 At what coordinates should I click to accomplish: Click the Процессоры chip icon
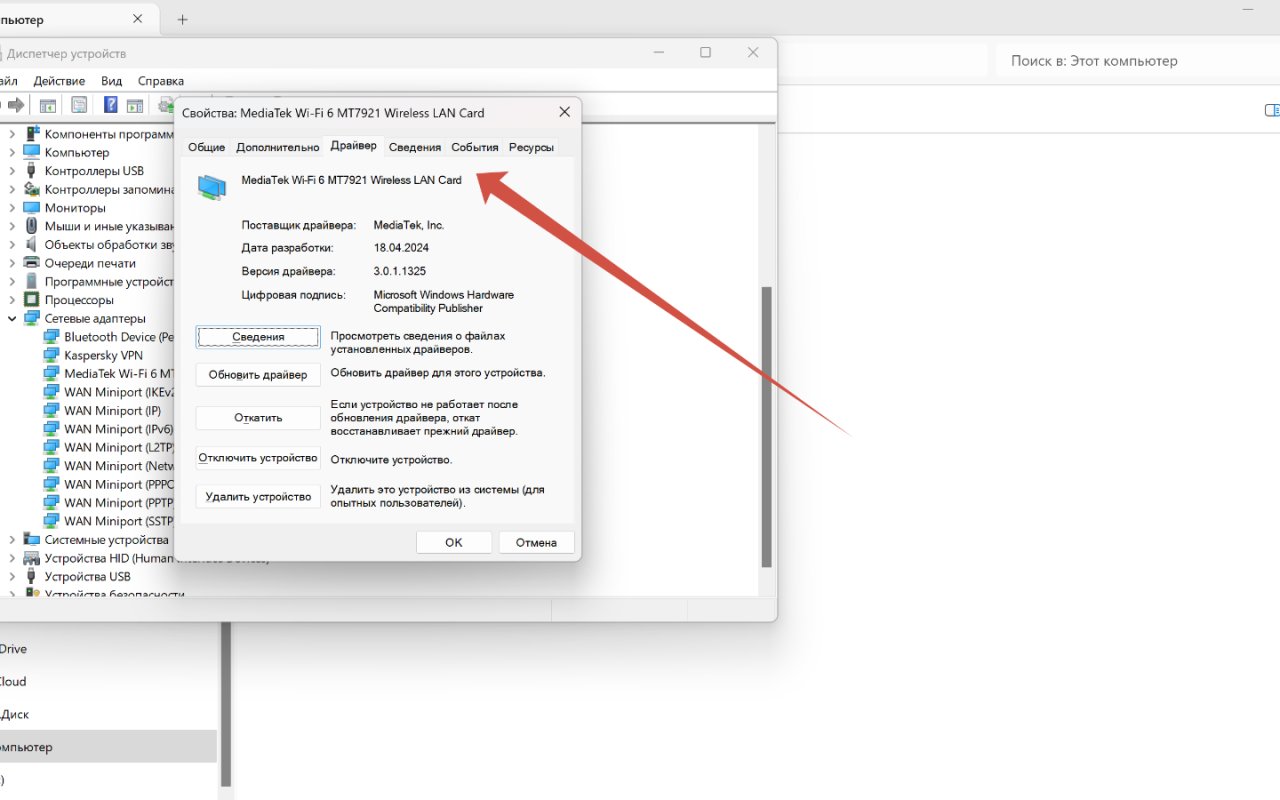pyautogui.click(x=31, y=300)
